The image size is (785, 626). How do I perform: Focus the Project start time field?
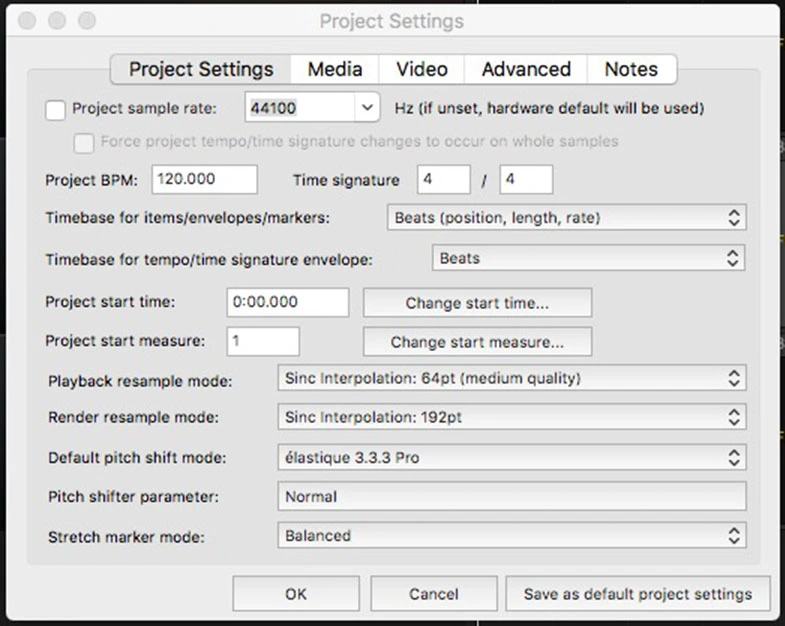click(288, 302)
